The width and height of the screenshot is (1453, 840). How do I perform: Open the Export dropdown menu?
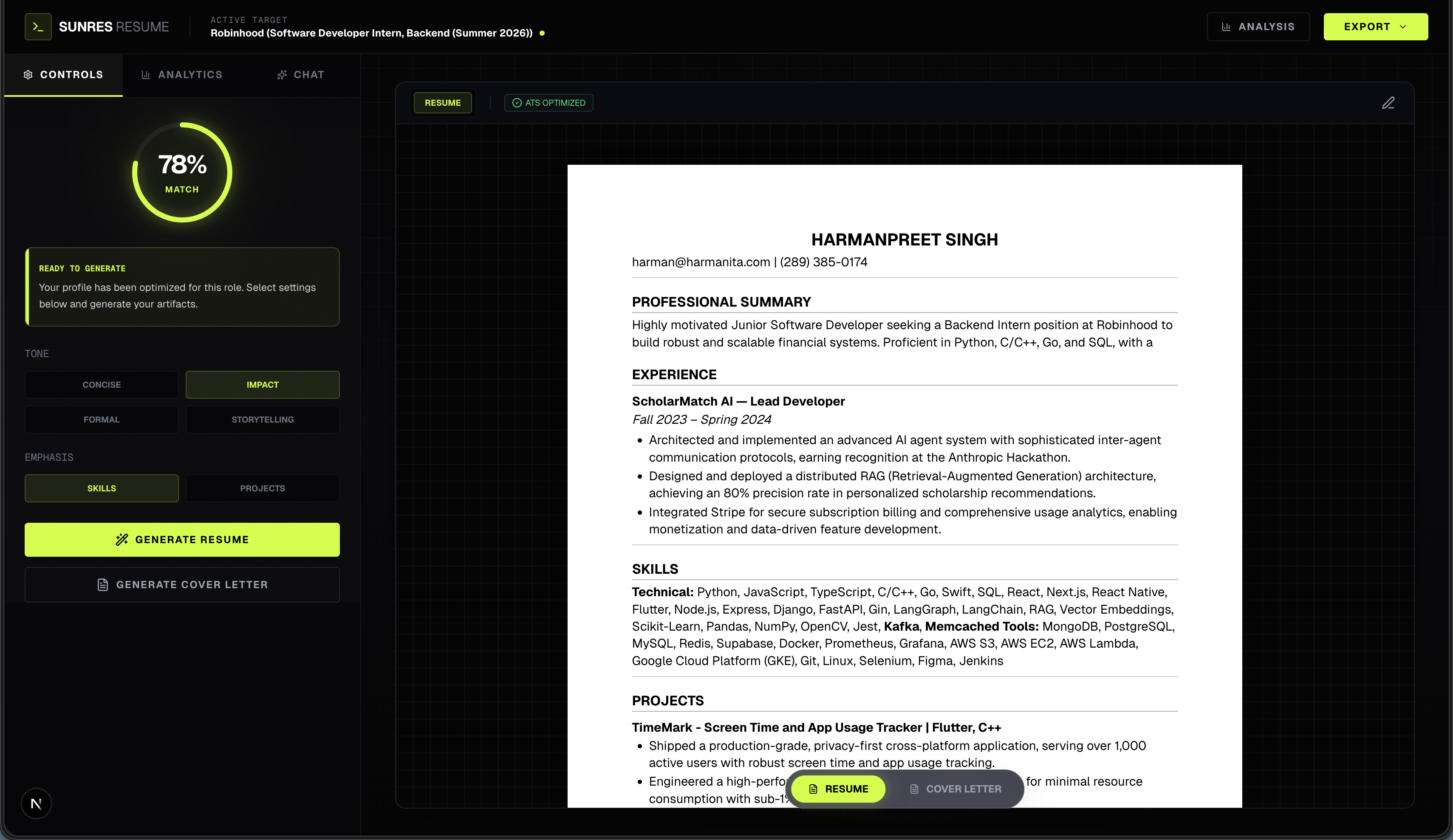point(1375,26)
